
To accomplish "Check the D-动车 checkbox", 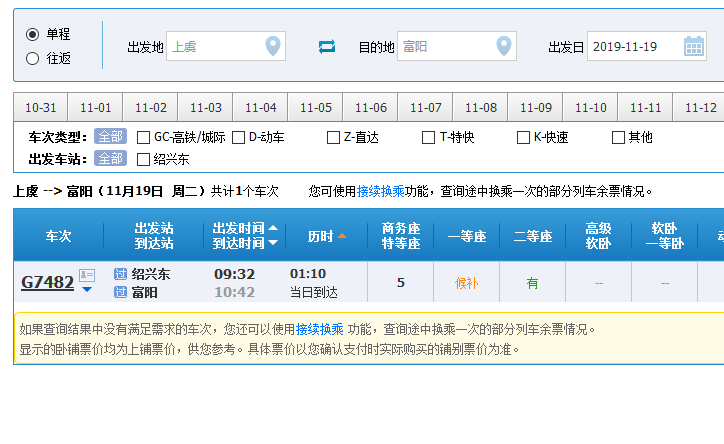I will (x=238, y=138).
